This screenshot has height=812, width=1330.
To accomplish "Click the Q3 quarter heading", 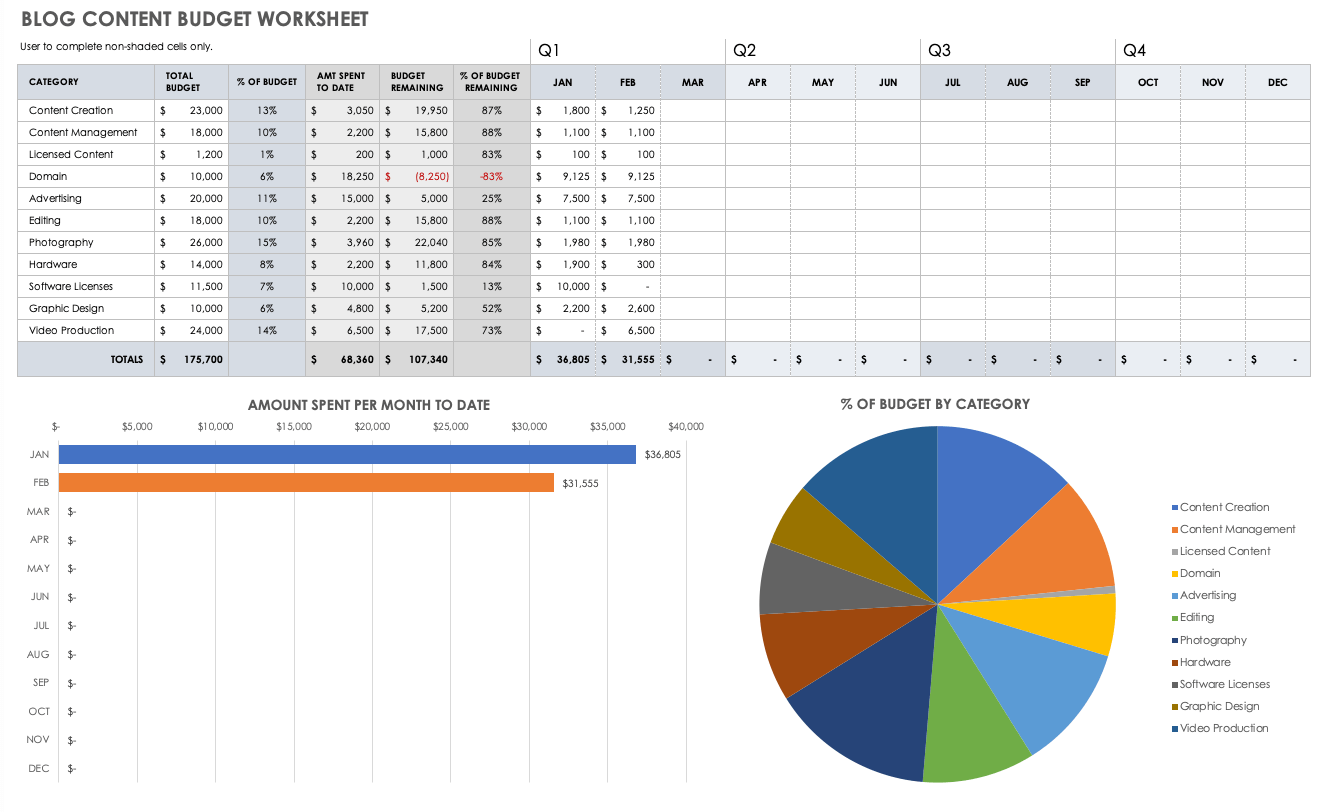I will click(x=939, y=51).
